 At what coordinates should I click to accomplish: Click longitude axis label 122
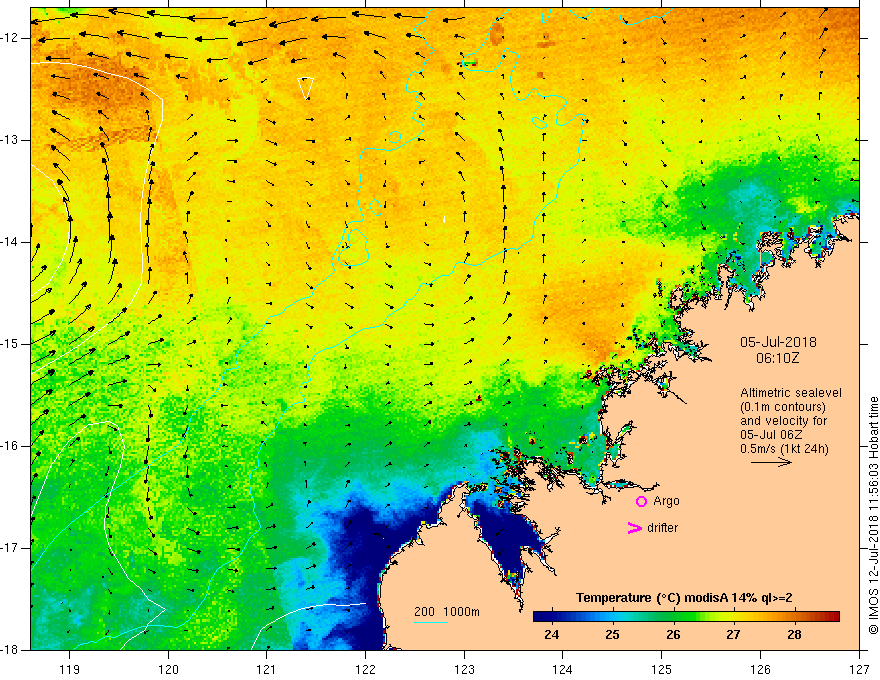click(x=365, y=669)
